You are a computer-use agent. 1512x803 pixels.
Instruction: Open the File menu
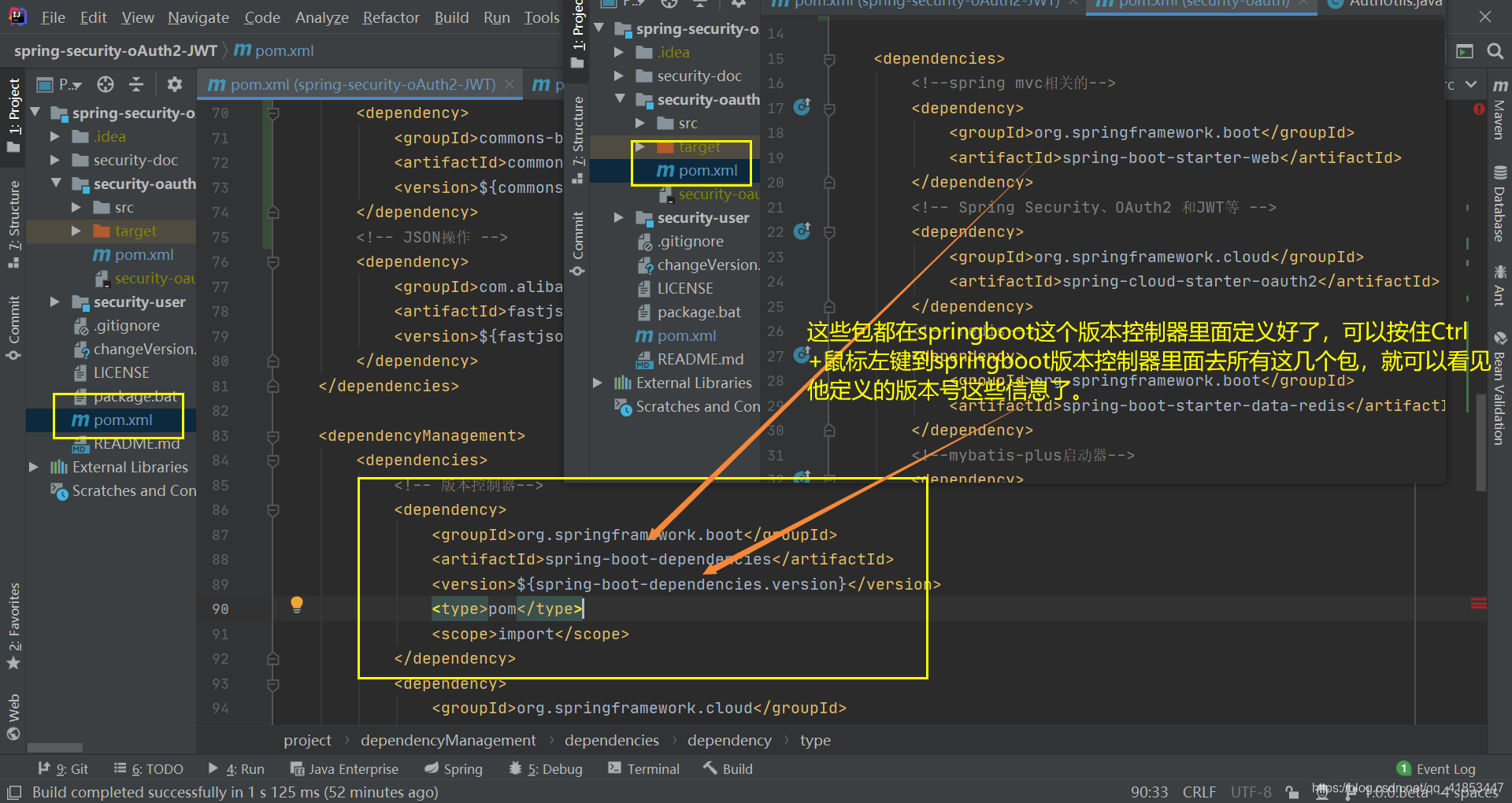click(53, 17)
